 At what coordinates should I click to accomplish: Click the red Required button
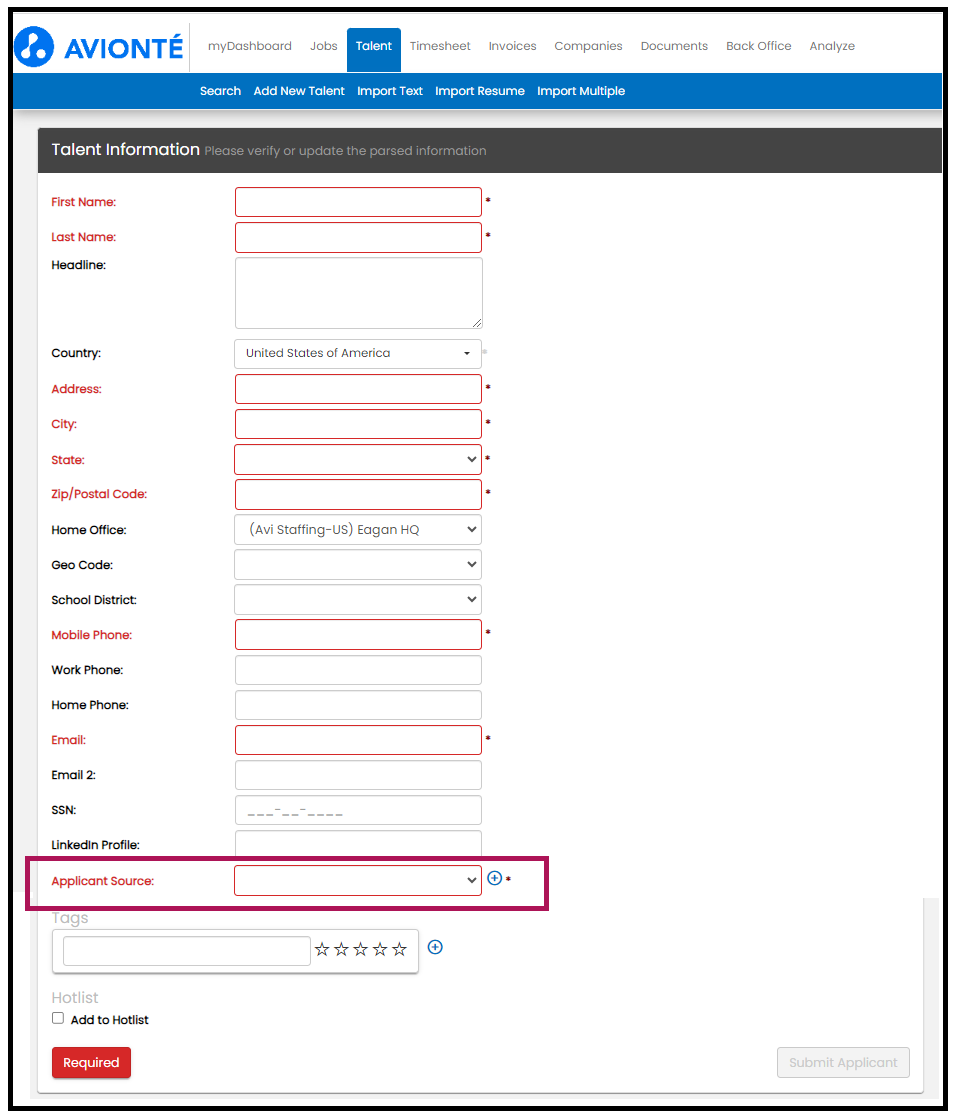tap(91, 1062)
